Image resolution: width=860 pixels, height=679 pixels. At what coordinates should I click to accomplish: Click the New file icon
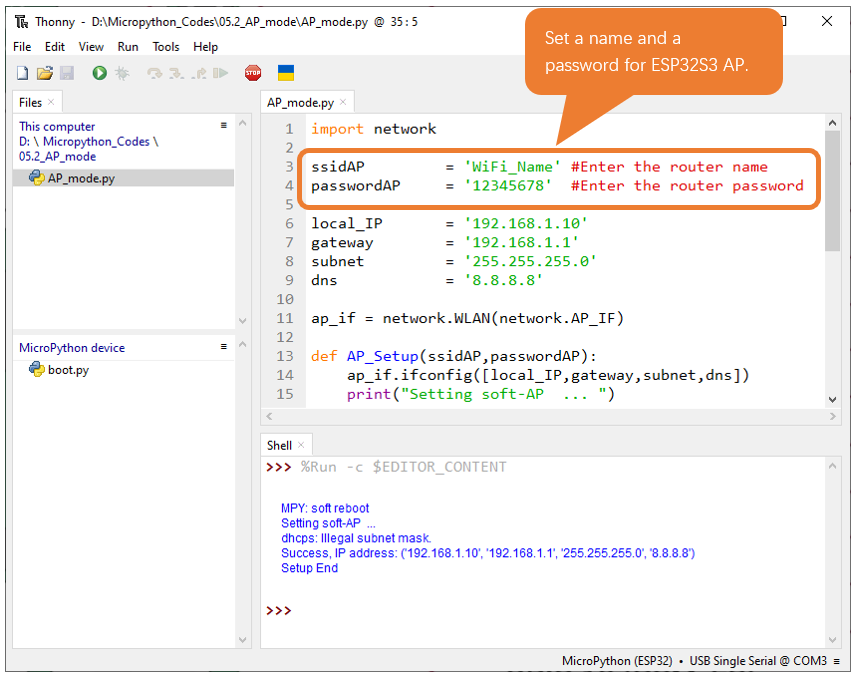pos(22,73)
